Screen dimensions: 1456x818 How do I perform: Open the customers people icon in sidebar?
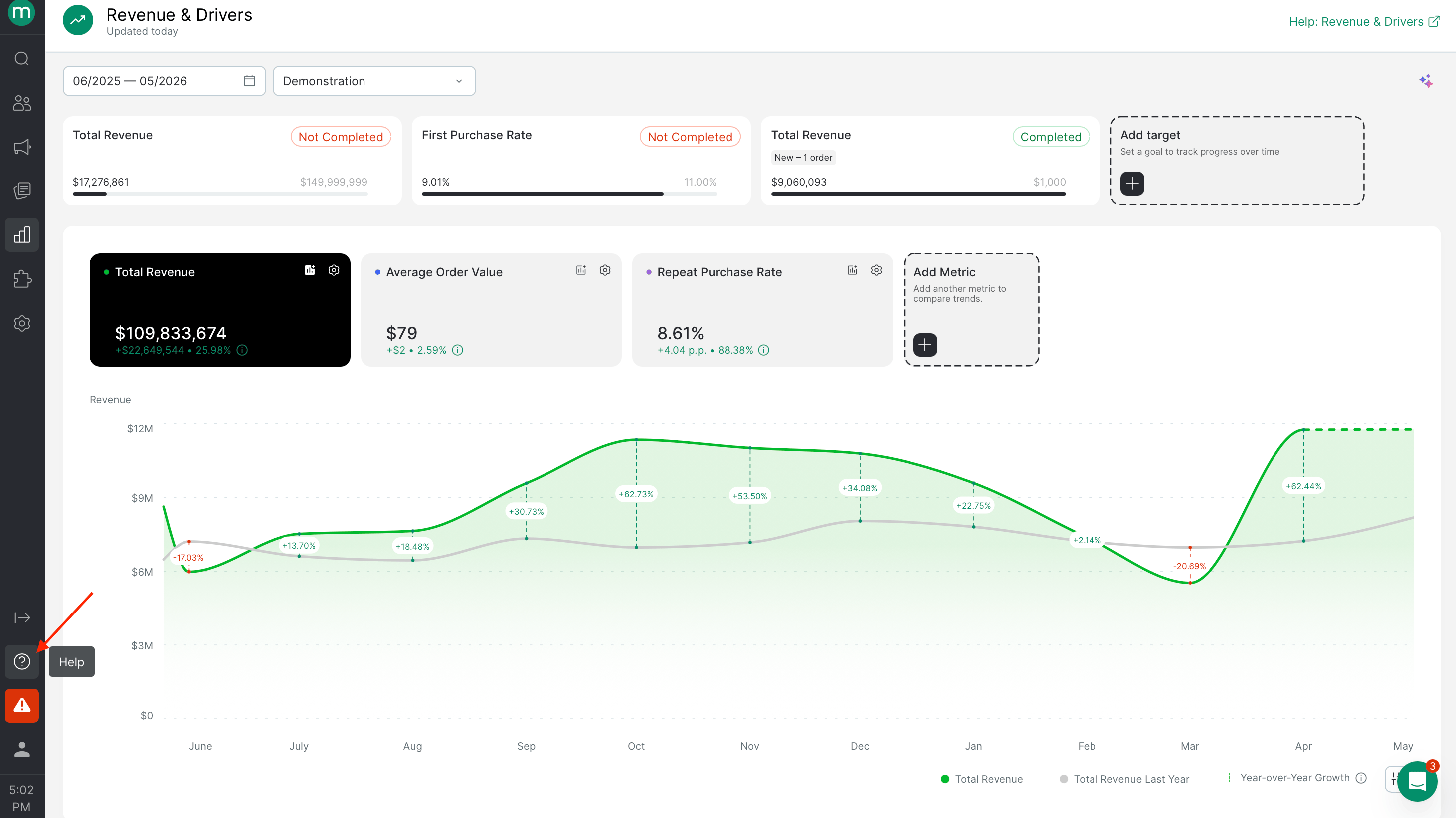coord(22,103)
